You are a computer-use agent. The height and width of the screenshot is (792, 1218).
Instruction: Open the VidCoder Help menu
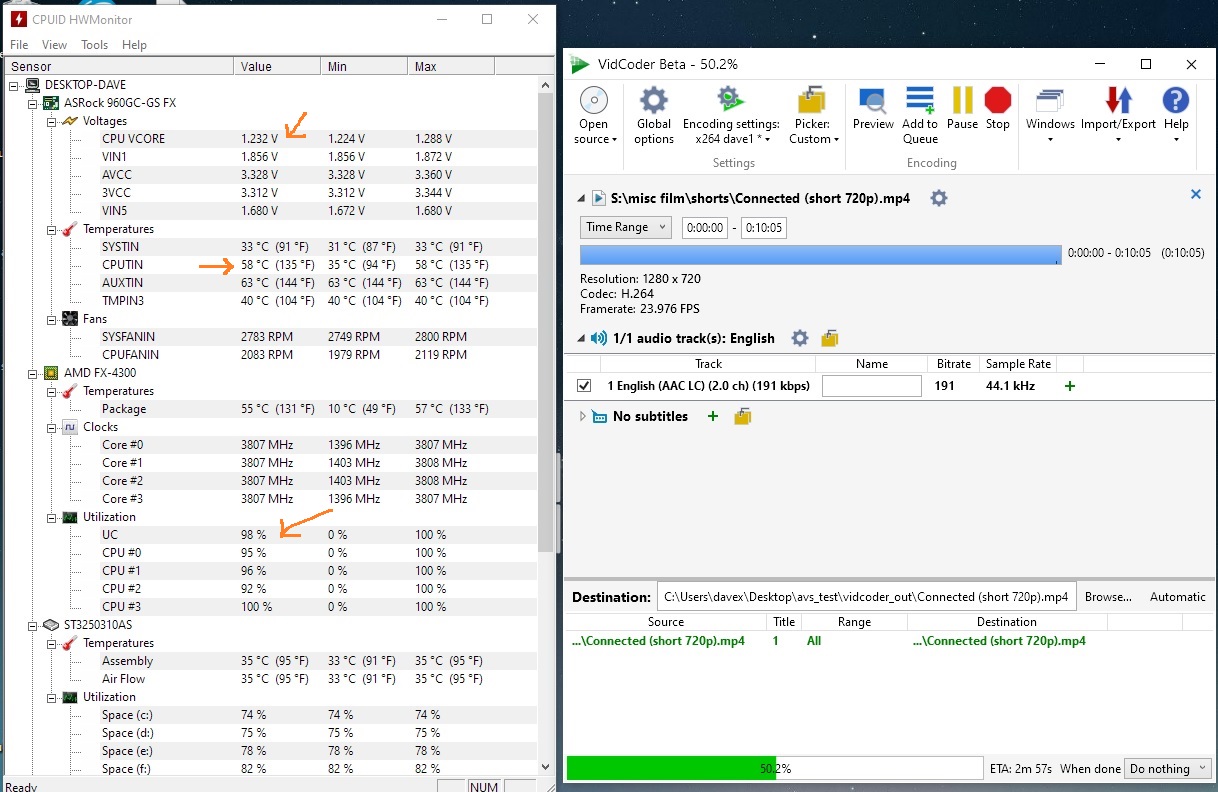pyautogui.click(x=1176, y=115)
